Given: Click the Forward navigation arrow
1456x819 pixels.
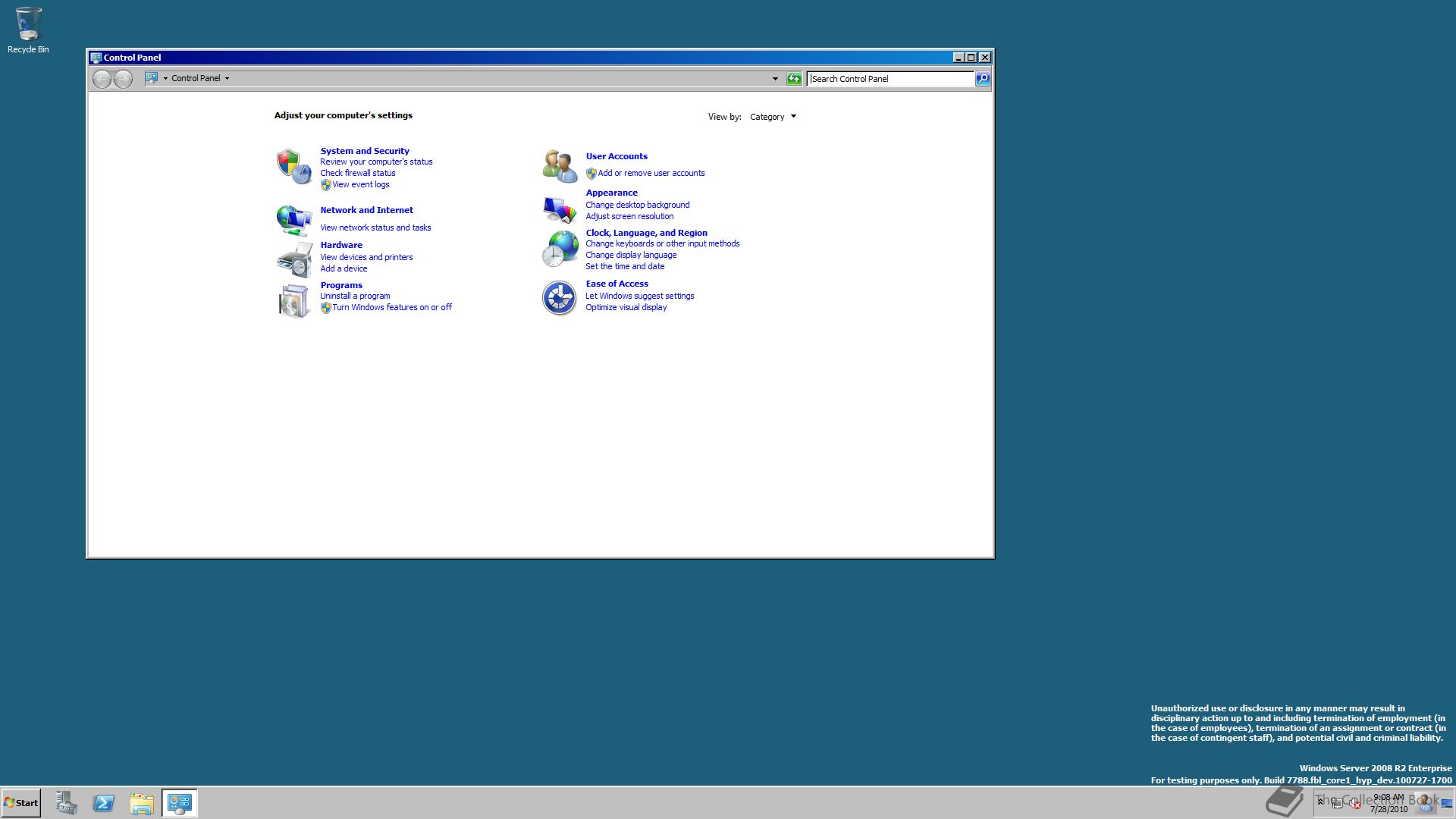Looking at the screenshot, I should coord(123,78).
